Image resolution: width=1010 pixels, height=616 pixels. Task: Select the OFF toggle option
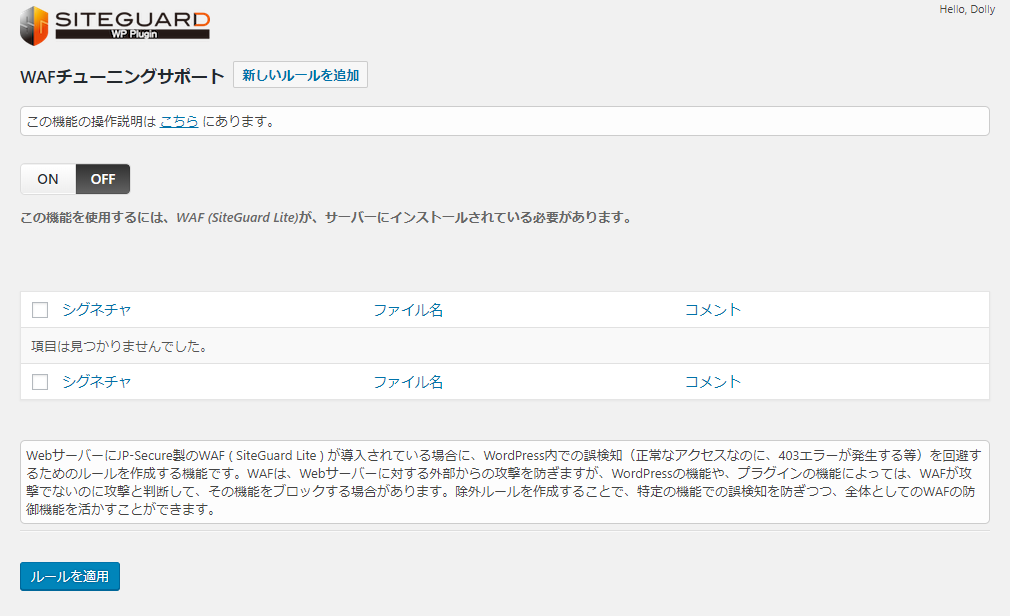coord(103,179)
